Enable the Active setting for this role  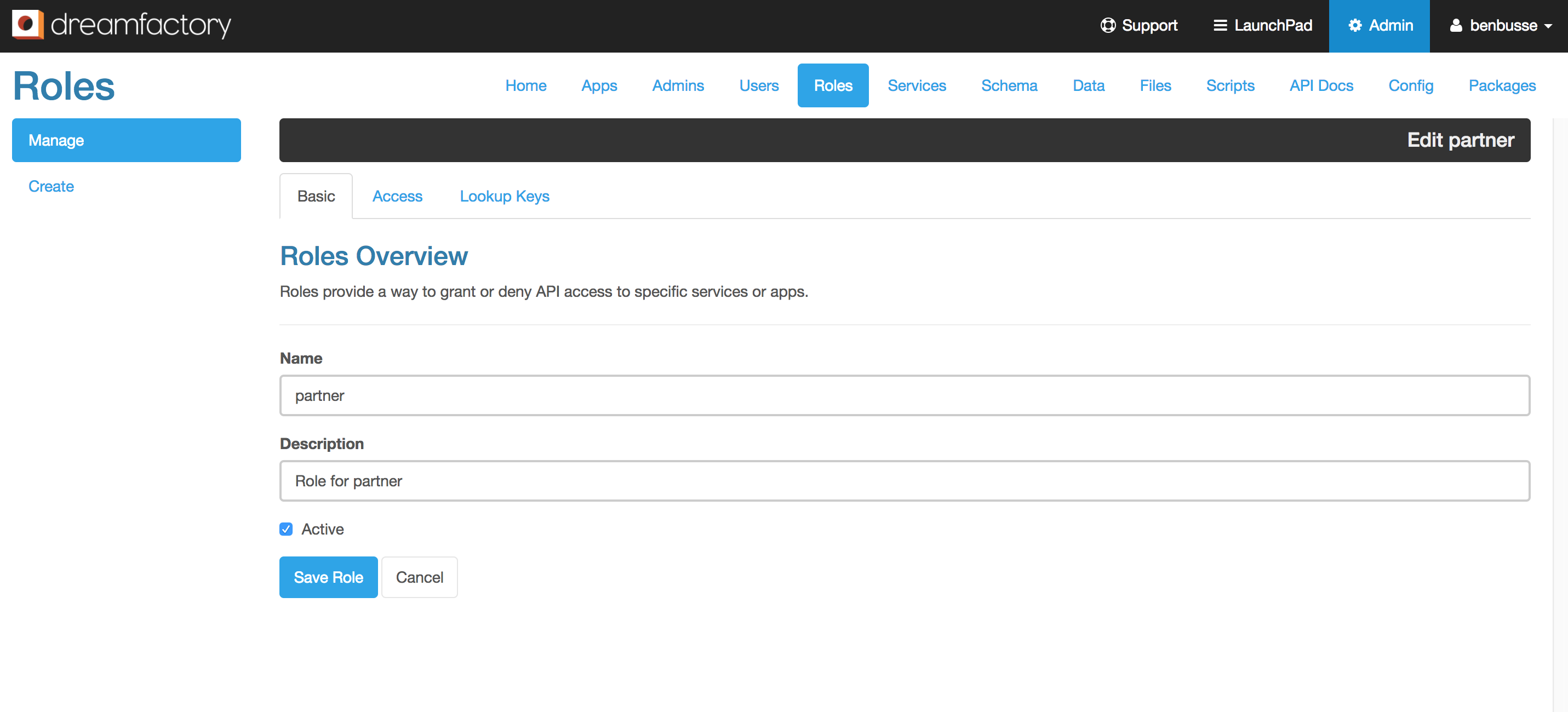click(286, 529)
